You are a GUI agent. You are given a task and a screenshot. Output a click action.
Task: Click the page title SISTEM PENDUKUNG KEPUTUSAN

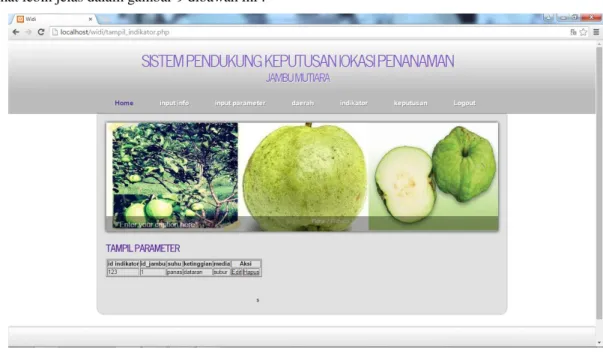[x=298, y=61]
